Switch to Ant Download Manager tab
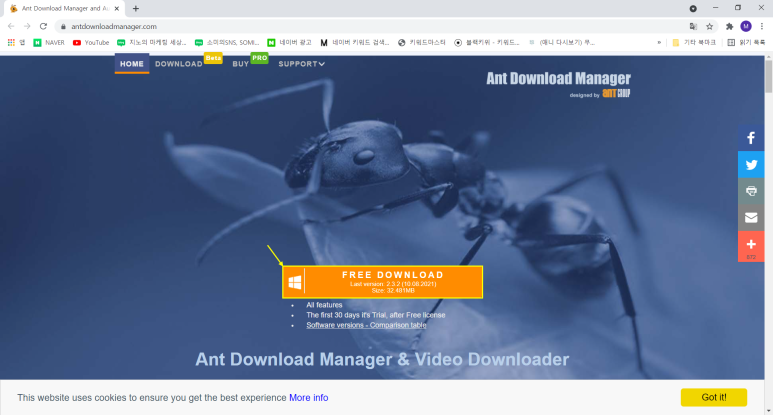This screenshot has height=415, width=773. tap(64, 8)
